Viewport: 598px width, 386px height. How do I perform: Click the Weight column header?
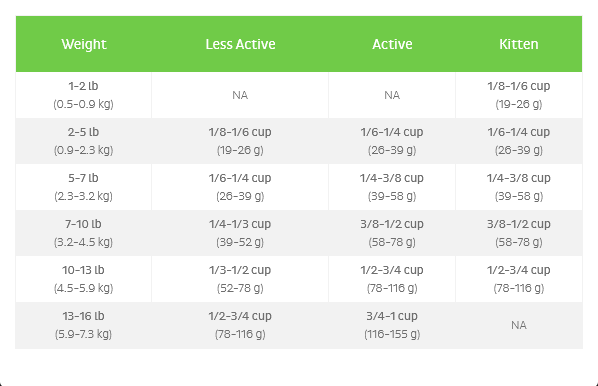[84, 44]
